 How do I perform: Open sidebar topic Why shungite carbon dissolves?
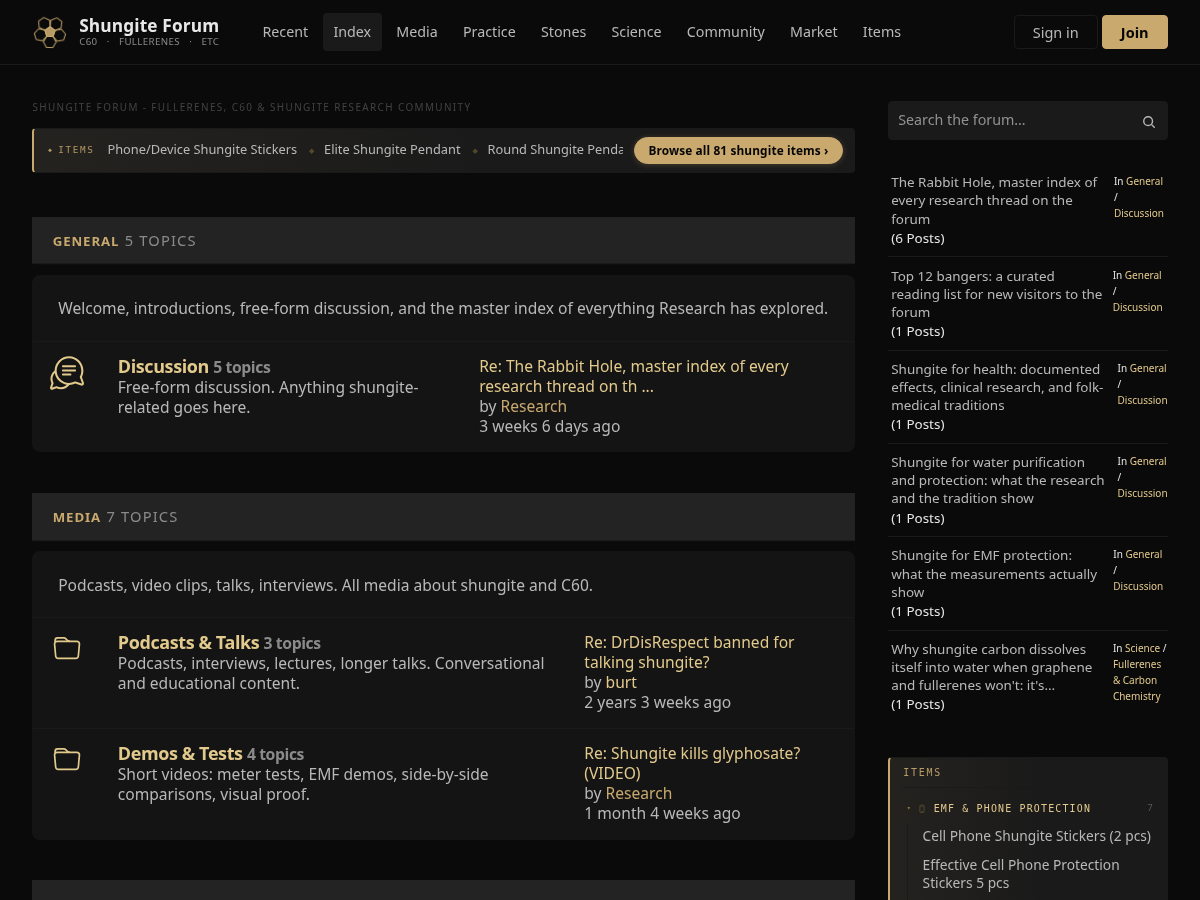click(x=991, y=667)
